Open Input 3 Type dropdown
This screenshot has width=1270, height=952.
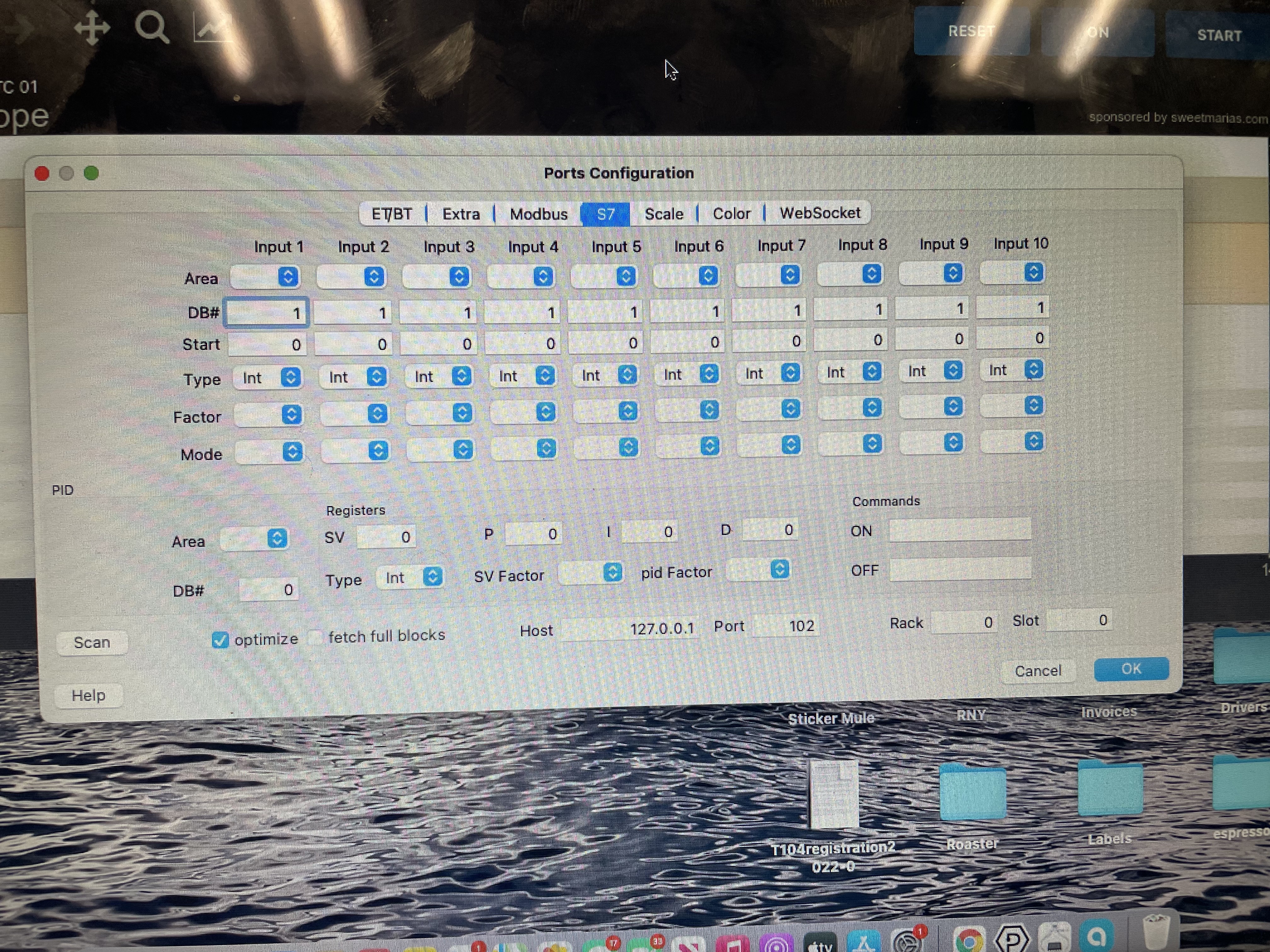click(x=439, y=377)
